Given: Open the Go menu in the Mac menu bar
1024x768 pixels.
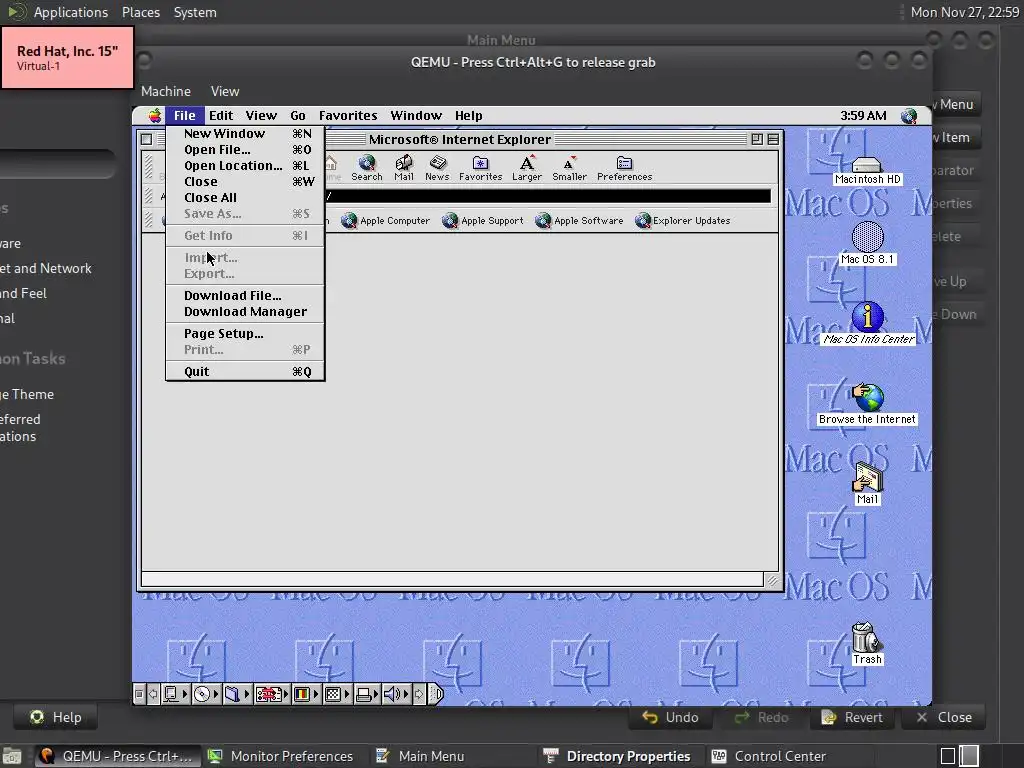Looking at the screenshot, I should click(298, 116).
